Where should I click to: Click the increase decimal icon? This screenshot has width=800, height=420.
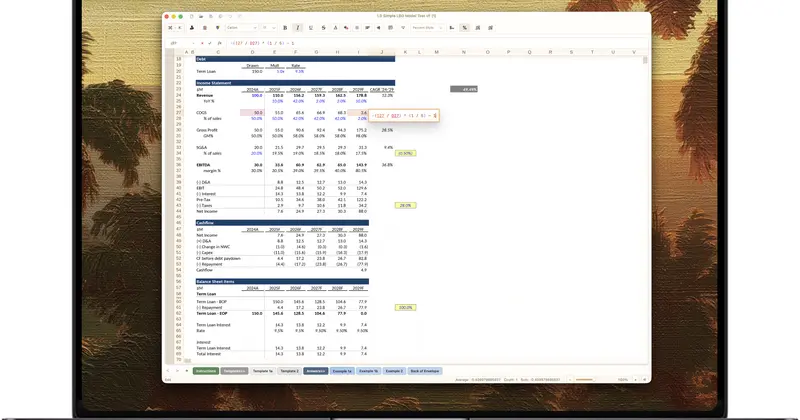point(478,28)
